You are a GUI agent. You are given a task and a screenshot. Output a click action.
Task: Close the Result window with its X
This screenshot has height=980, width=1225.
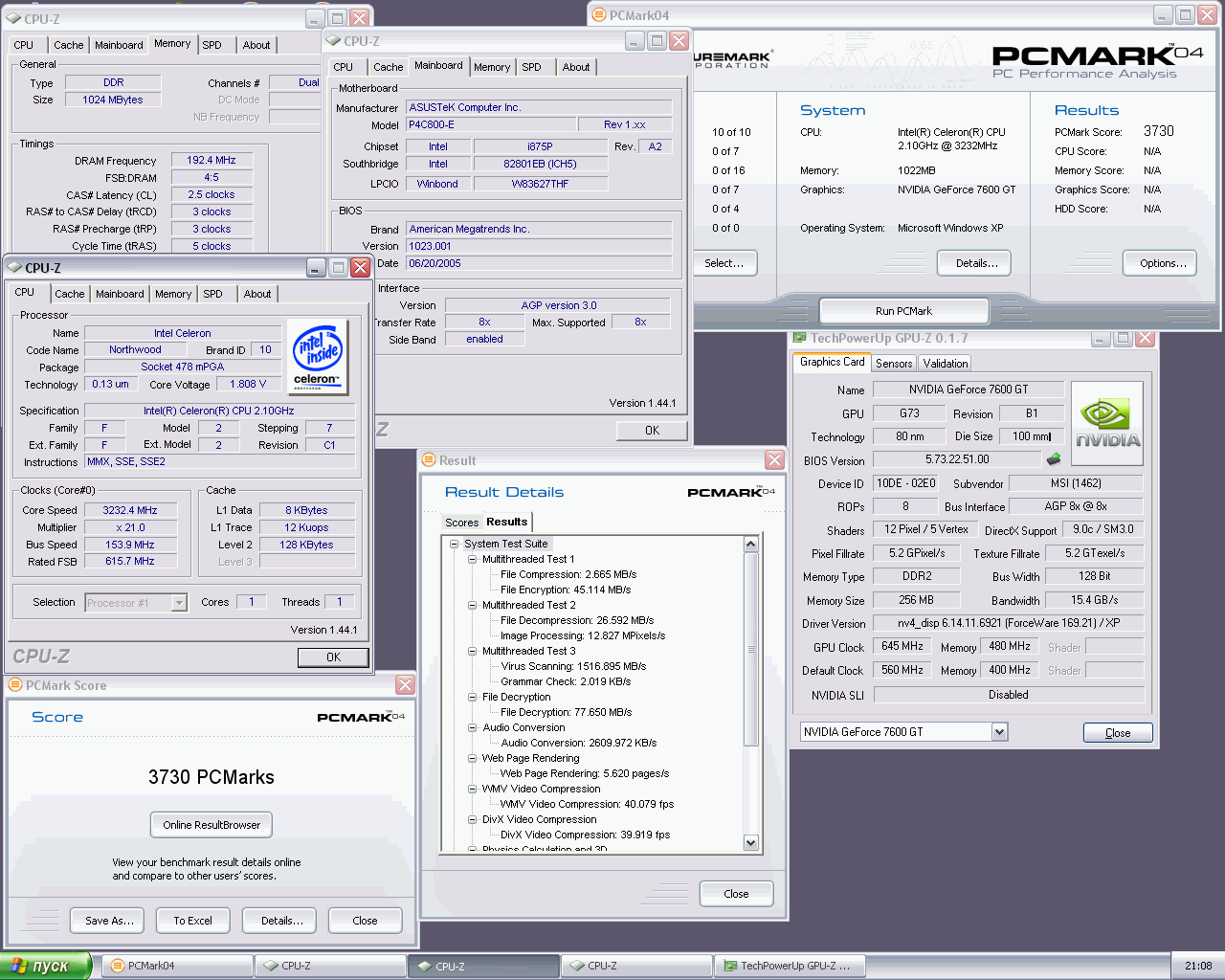click(774, 460)
